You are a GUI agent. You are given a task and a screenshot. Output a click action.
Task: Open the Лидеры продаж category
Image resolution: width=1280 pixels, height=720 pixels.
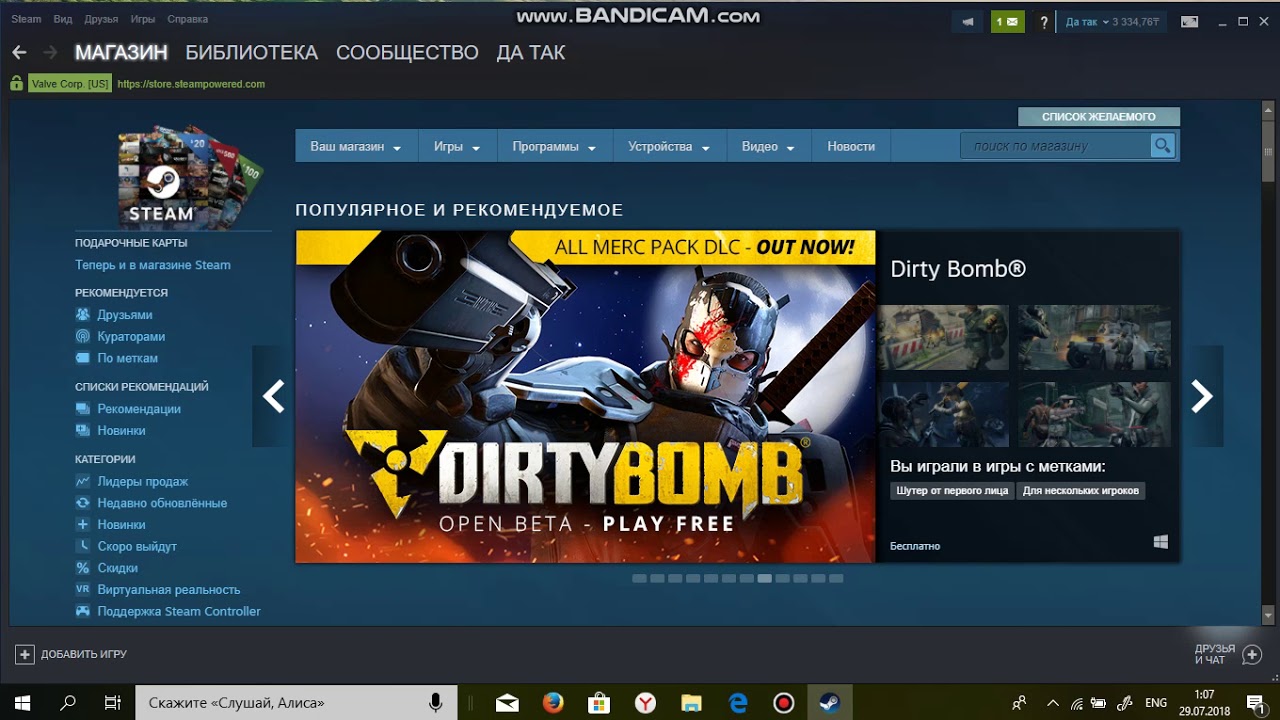[143, 482]
